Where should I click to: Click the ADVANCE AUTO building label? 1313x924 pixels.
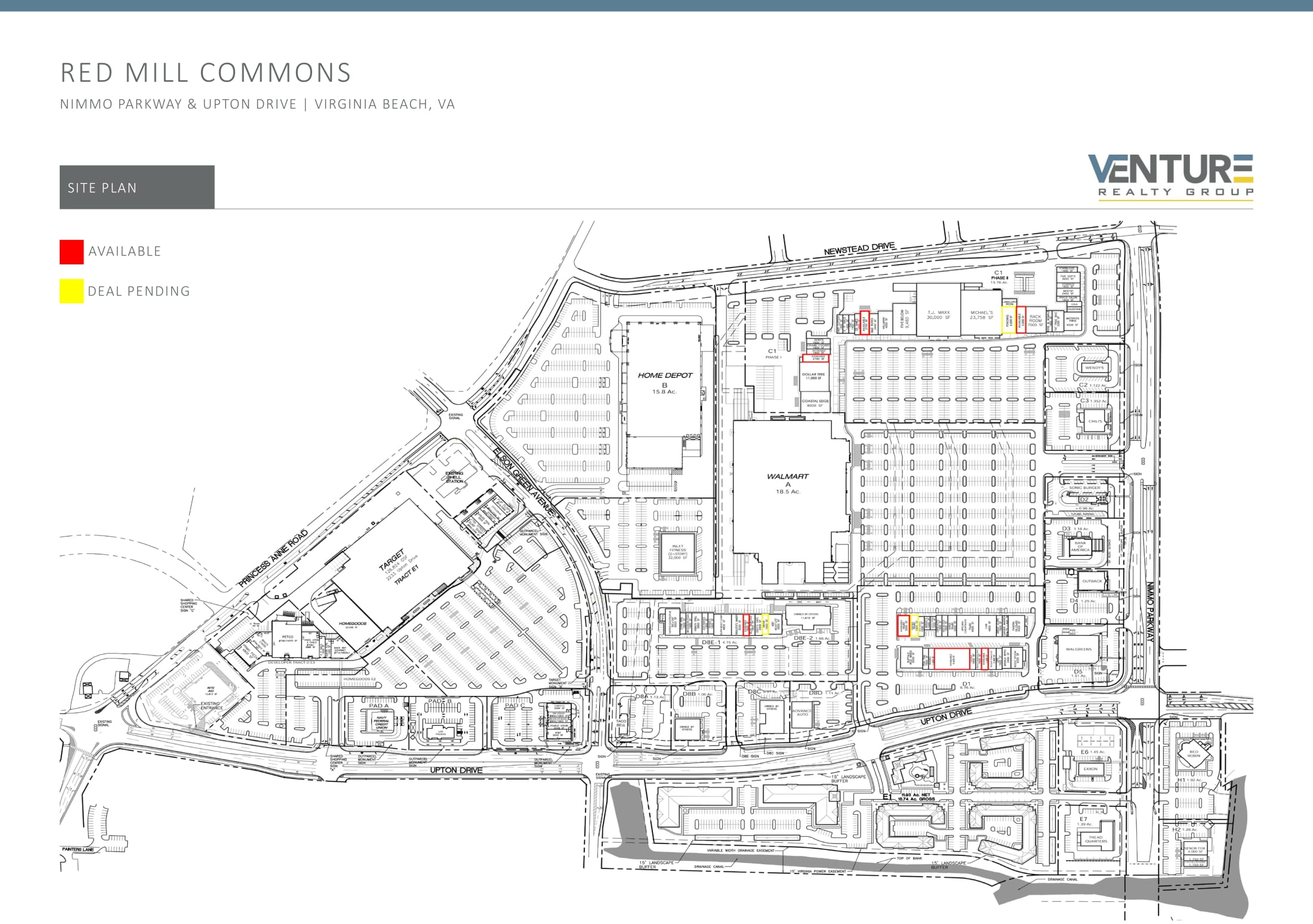(802, 712)
